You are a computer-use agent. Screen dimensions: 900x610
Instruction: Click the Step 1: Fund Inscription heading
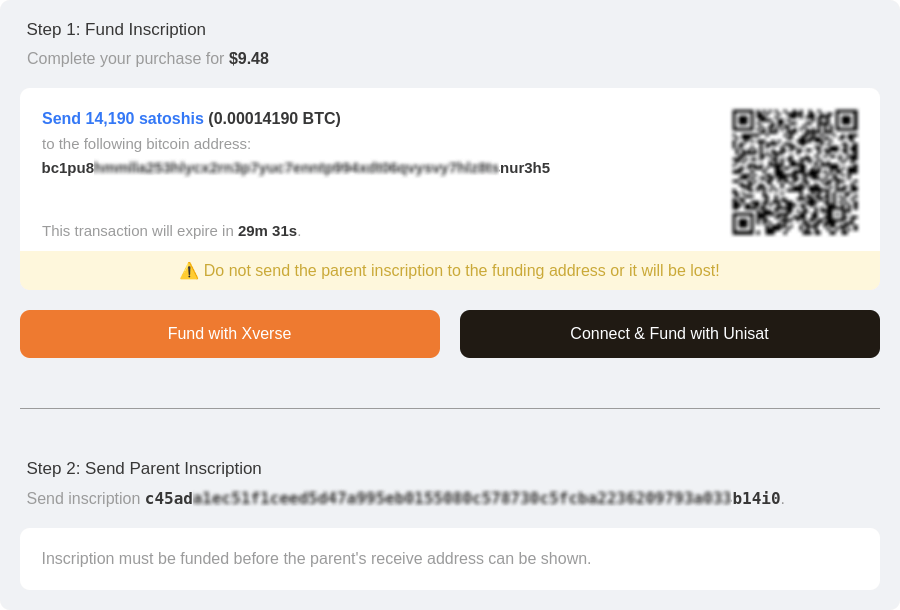pos(116,30)
